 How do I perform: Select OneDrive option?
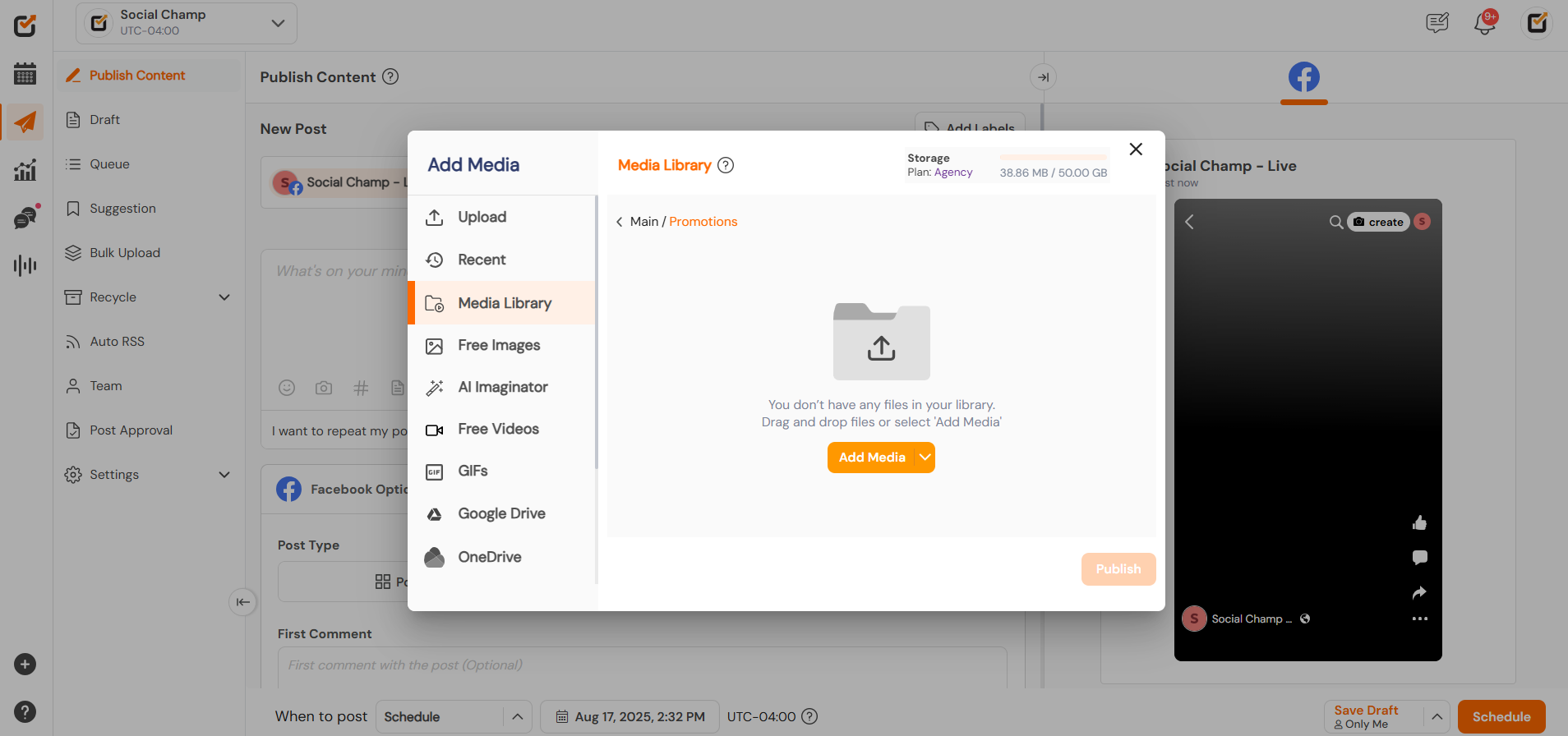click(501, 557)
